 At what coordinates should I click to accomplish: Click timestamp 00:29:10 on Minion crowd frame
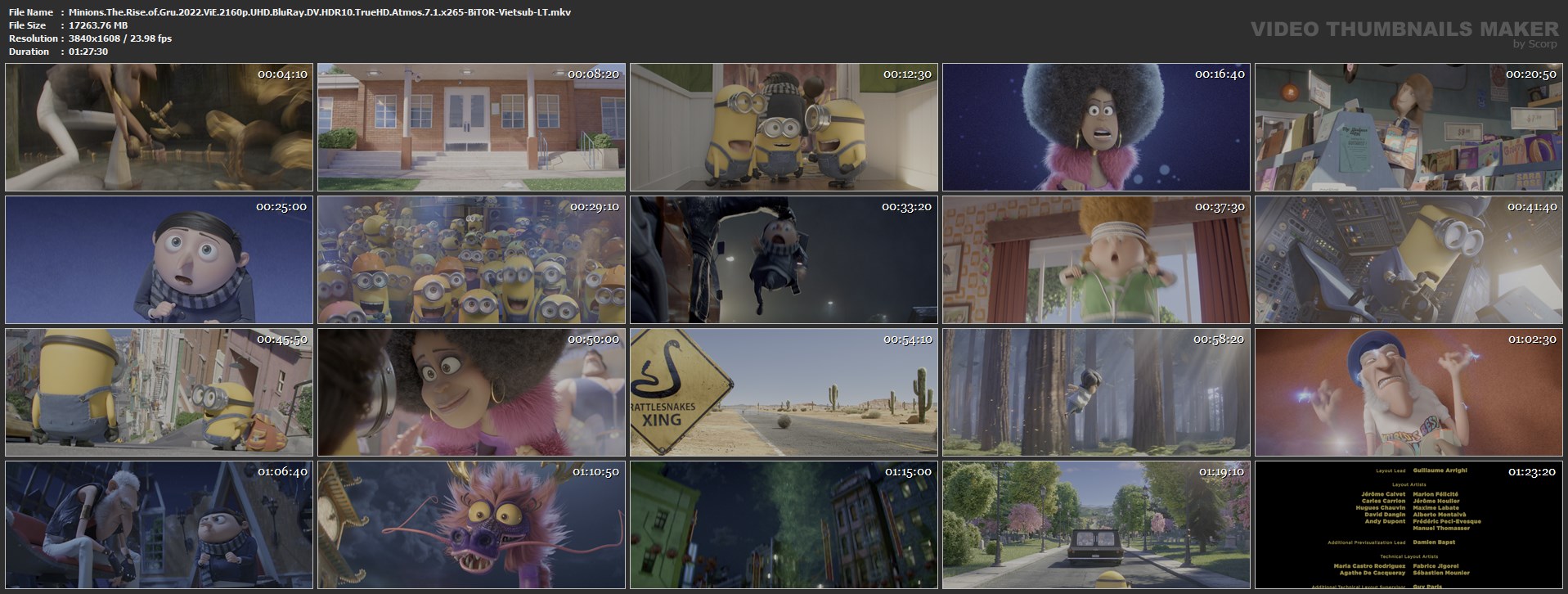click(595, 207)
